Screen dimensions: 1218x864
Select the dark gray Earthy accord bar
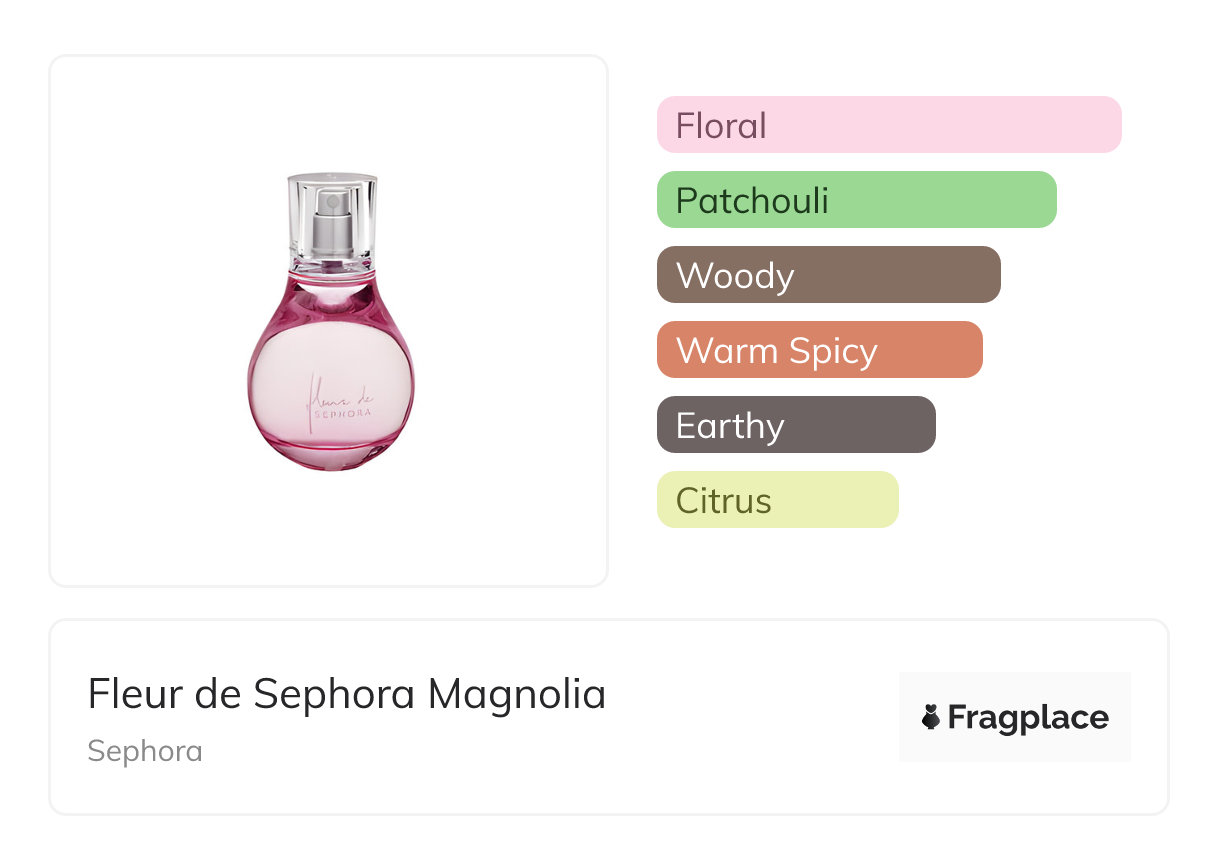796,425
